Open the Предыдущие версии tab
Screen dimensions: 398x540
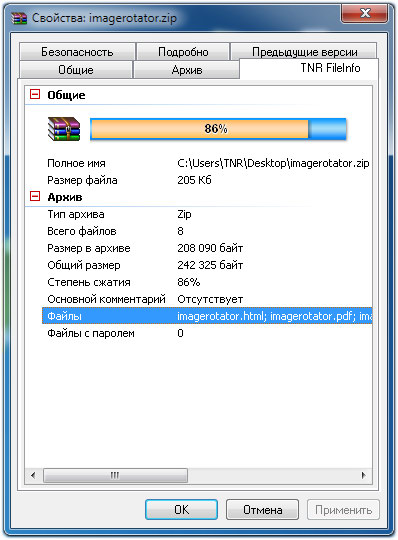pos(304,52)
